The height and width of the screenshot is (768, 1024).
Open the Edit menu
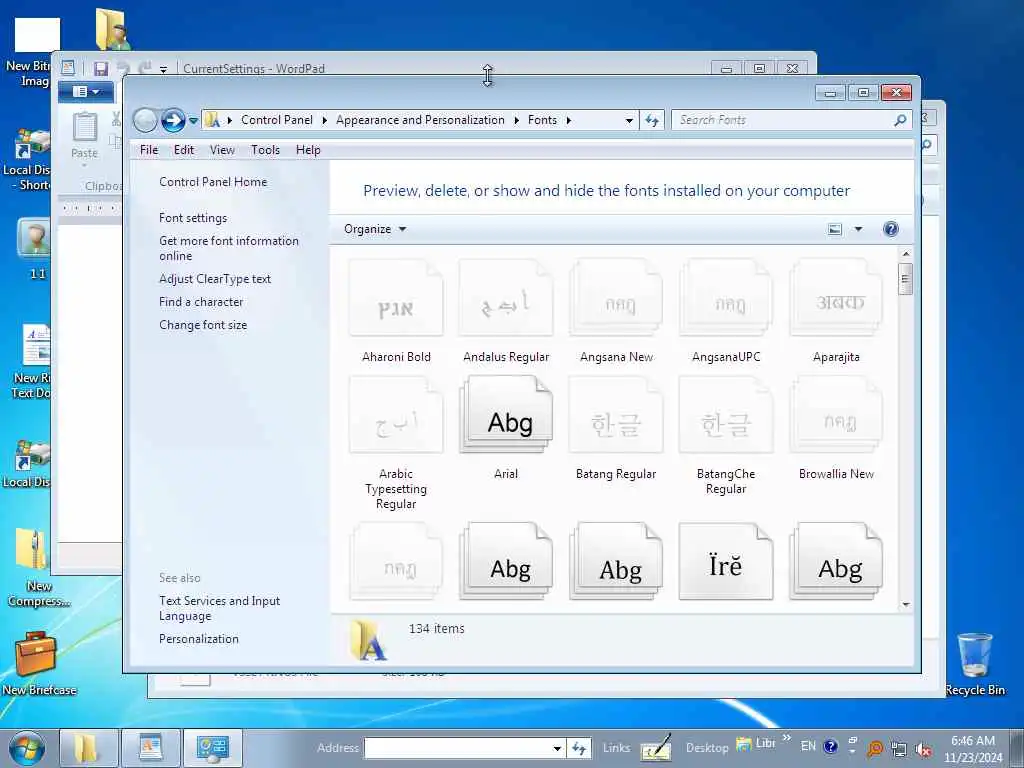click(184, 150)
